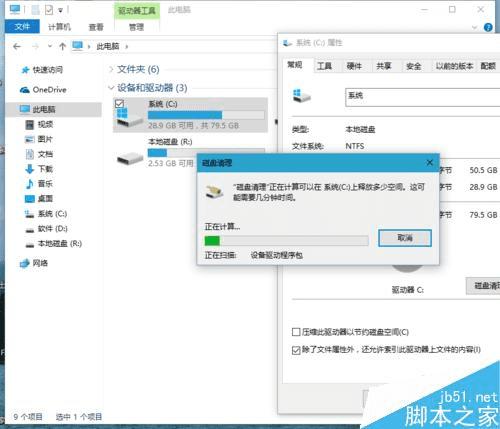Image resolution: width=500 pixels, height=429 pixels.
Task: Click the 驱动器 C: label
Action: 408,290
